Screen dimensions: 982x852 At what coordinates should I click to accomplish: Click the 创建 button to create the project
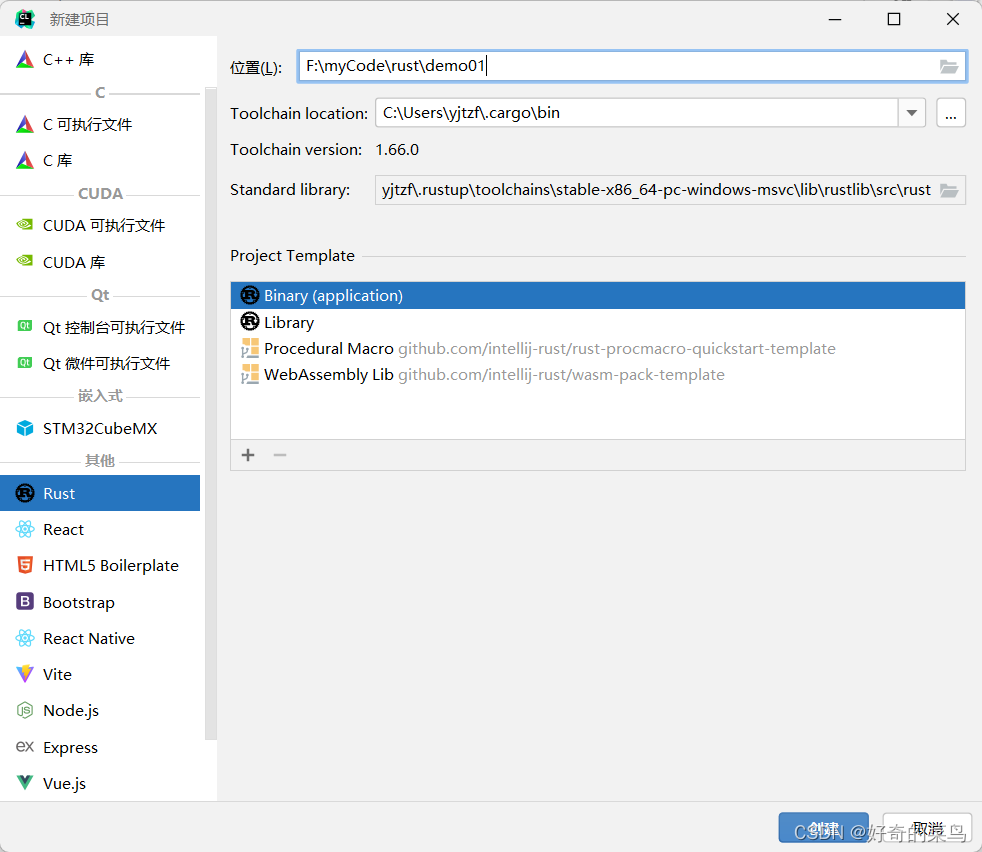pyautogui.click(x=823, y=828)
